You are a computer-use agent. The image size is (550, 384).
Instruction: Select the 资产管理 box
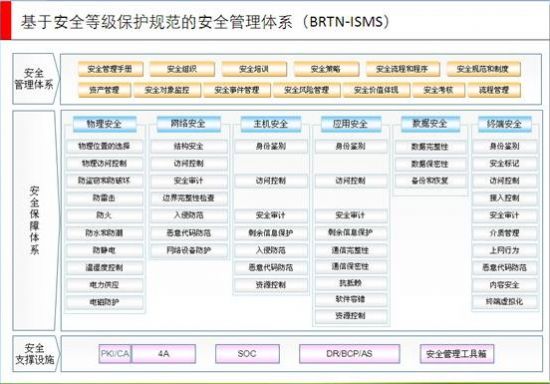tap(104, 90)
